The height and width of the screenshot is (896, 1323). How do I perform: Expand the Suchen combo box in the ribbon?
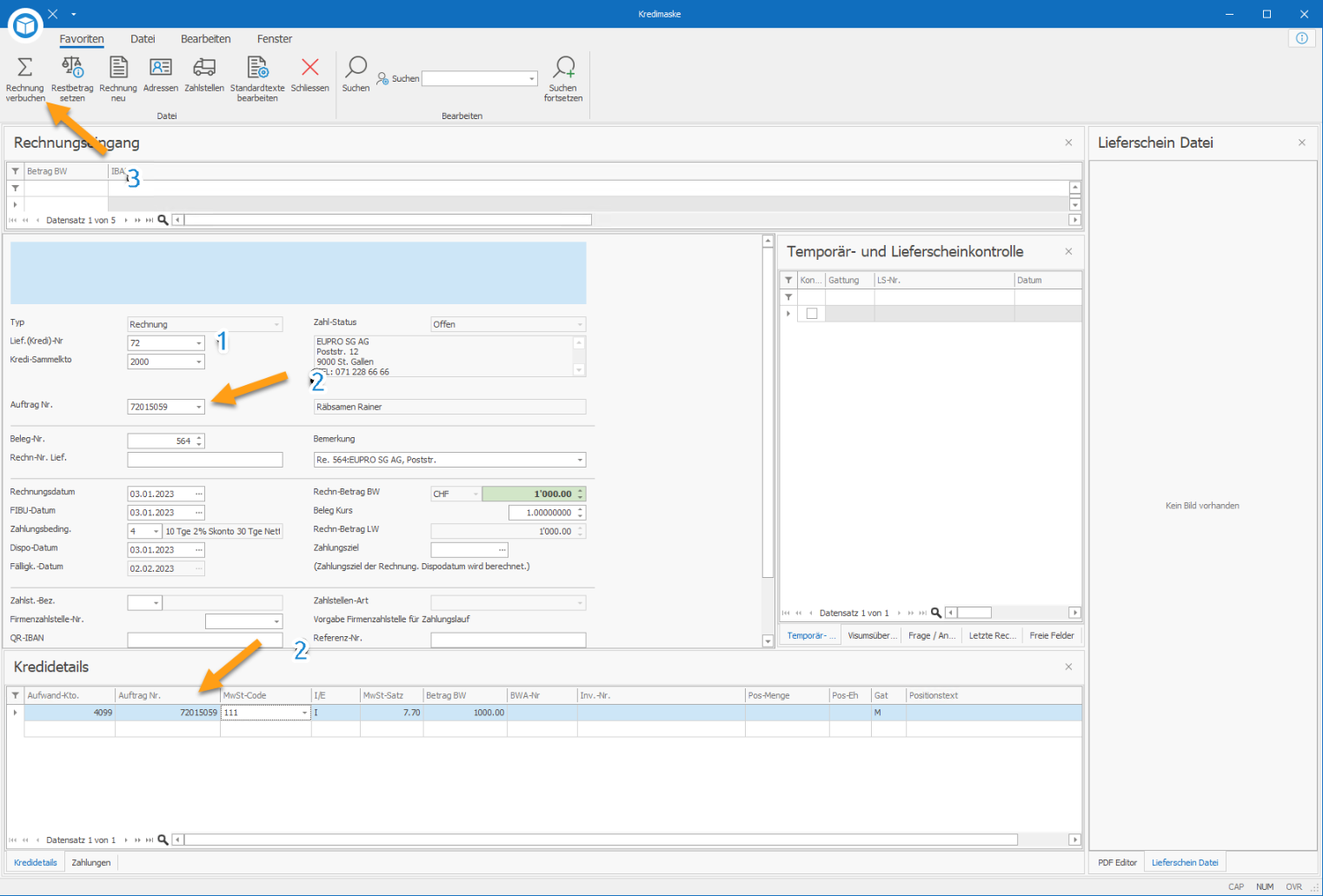pos(532,78)
